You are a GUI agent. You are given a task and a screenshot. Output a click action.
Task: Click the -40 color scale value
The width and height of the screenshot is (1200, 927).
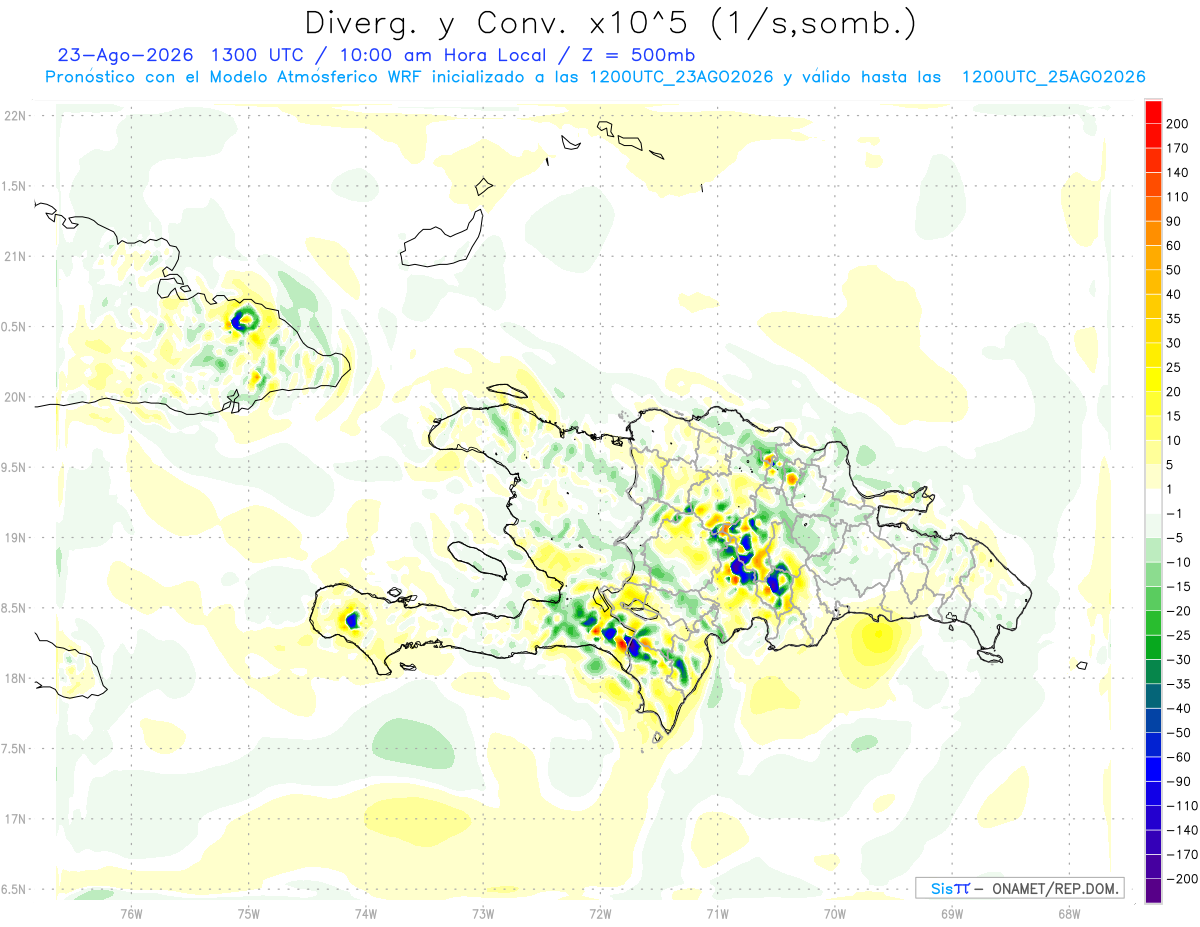click(1177, 708)
